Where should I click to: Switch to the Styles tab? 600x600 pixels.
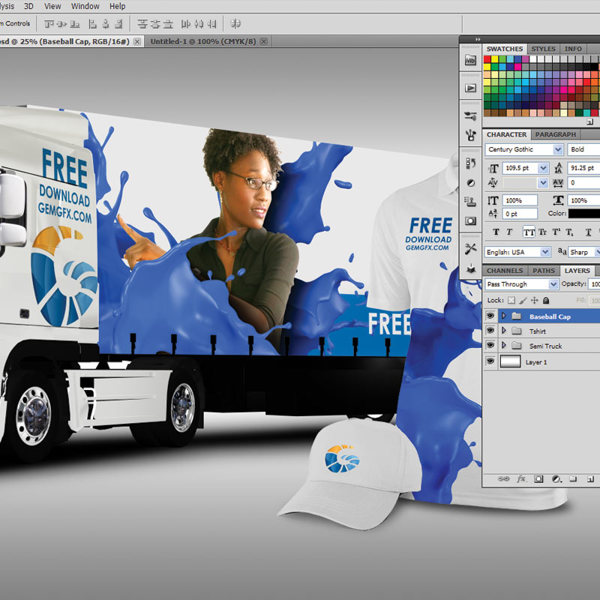pos(543,49)
